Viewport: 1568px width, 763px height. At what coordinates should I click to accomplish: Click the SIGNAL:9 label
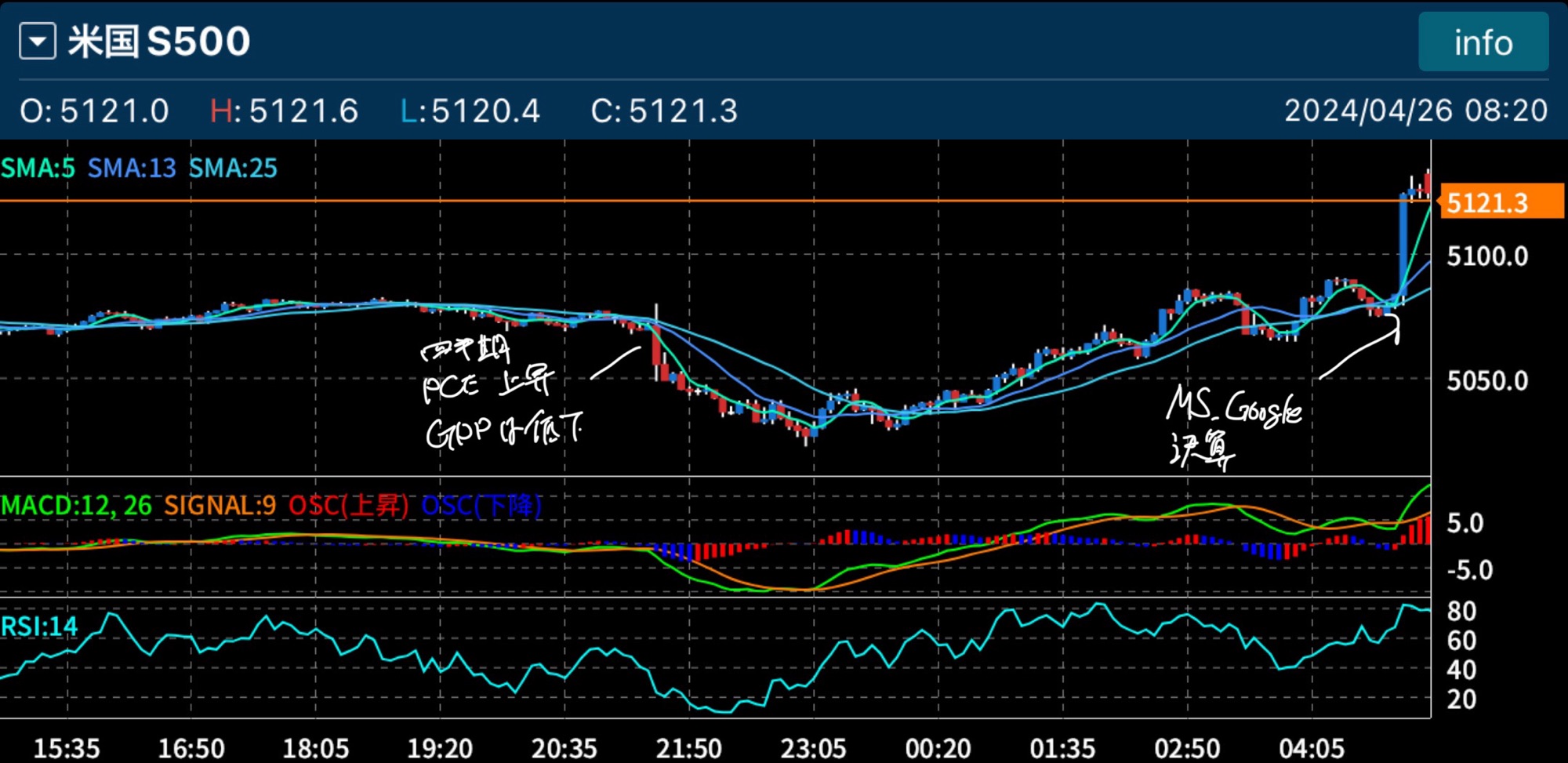pyautogui.click(x=220, y=506)
